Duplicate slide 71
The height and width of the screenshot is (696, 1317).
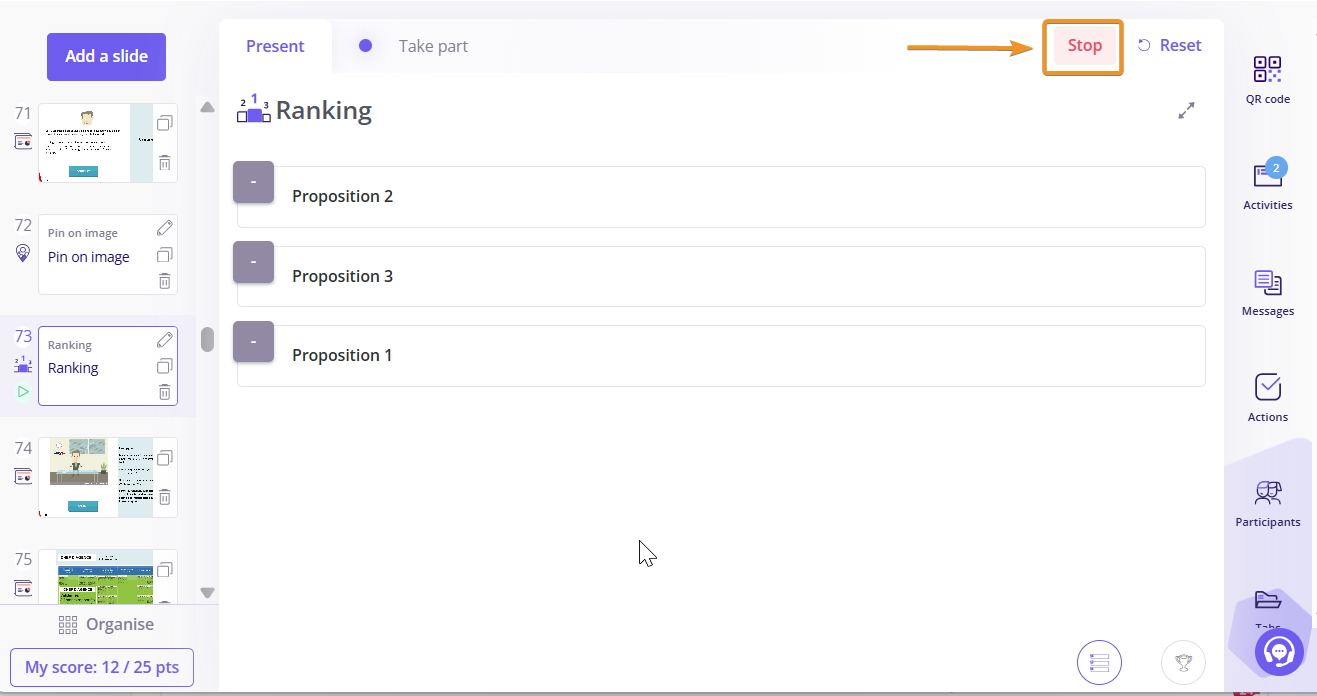tap(165, 123)
